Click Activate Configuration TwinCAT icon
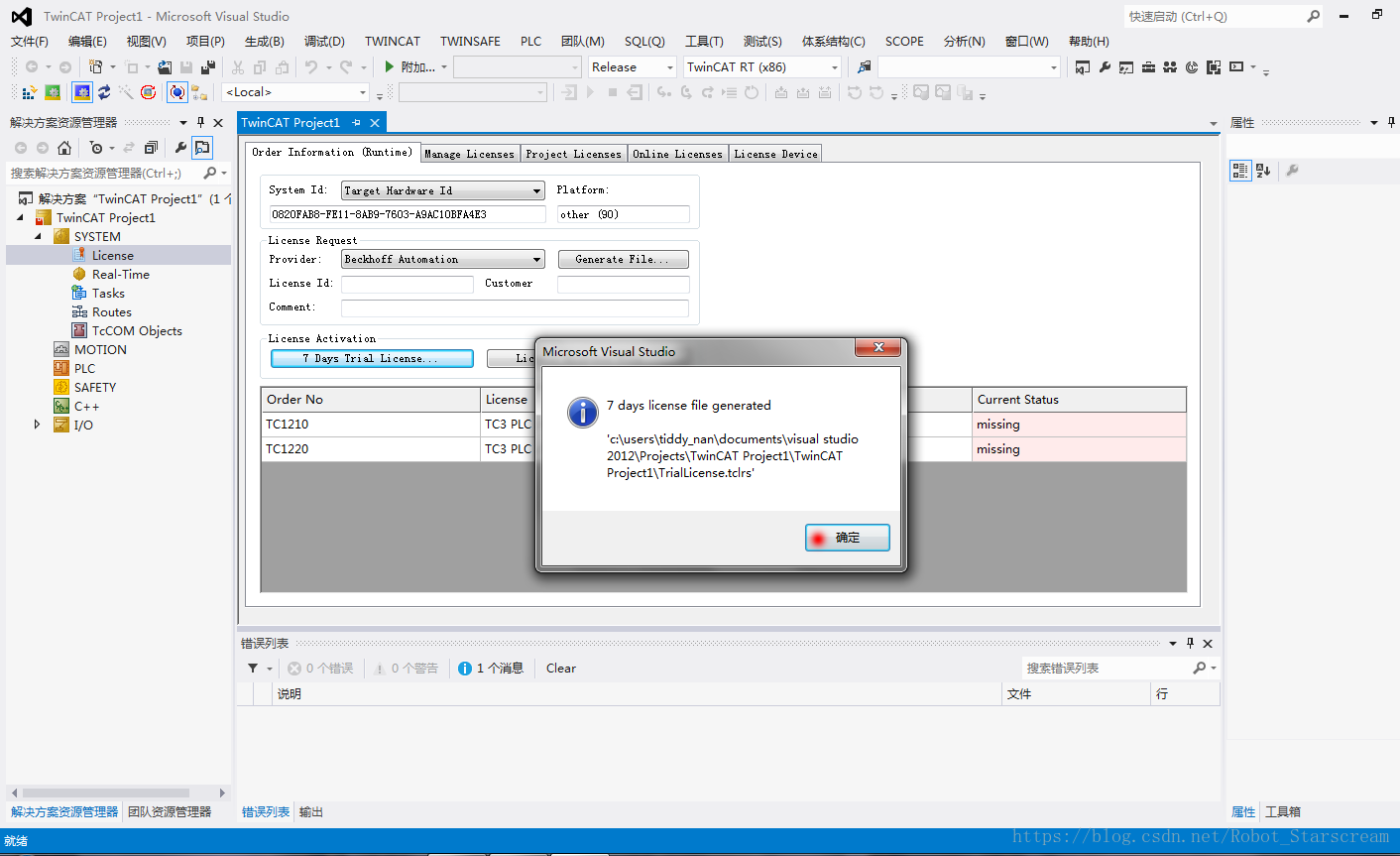 (x=29, y=92)
